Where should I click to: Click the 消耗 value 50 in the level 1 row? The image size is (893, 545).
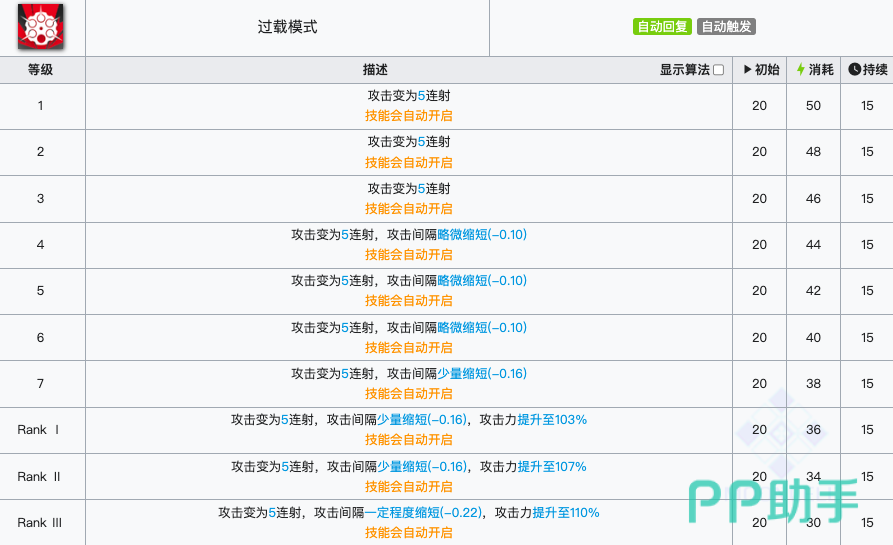[x=813, y=106]
